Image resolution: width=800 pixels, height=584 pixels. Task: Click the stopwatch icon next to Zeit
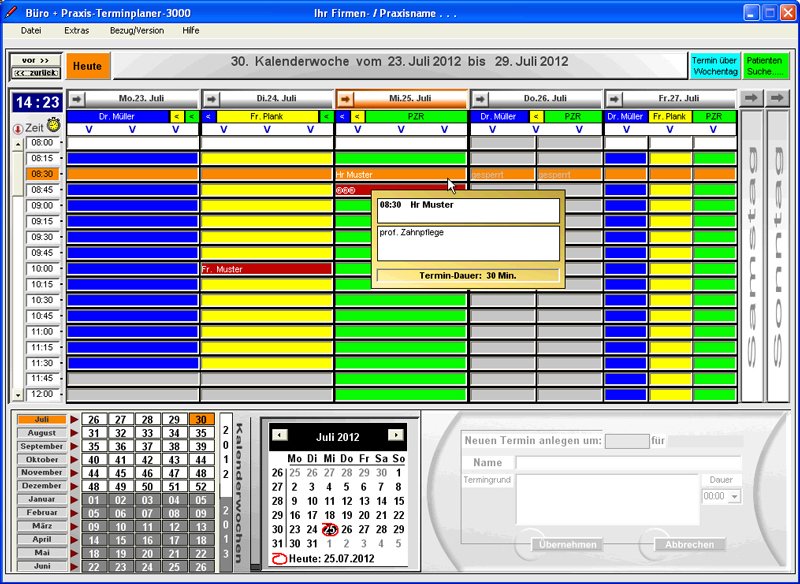(x=54, y=125)
